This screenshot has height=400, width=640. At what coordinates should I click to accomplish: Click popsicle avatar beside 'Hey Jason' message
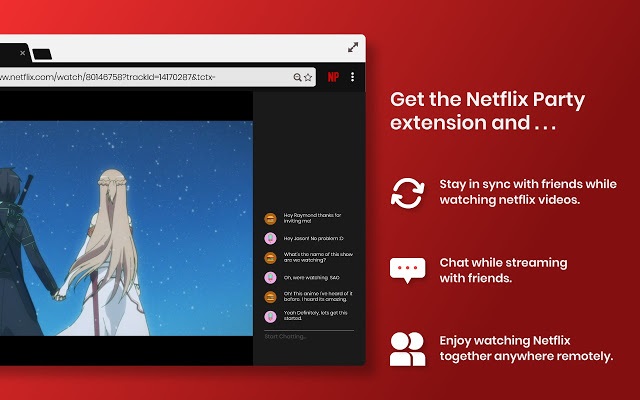point(270,238)
